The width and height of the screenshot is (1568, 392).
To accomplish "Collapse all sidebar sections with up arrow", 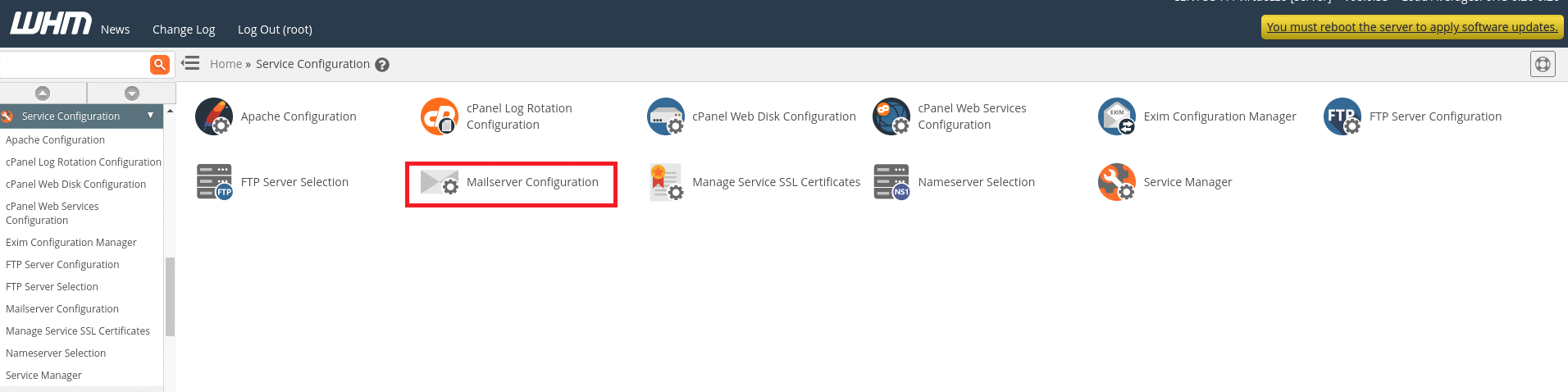I will 43,93.
